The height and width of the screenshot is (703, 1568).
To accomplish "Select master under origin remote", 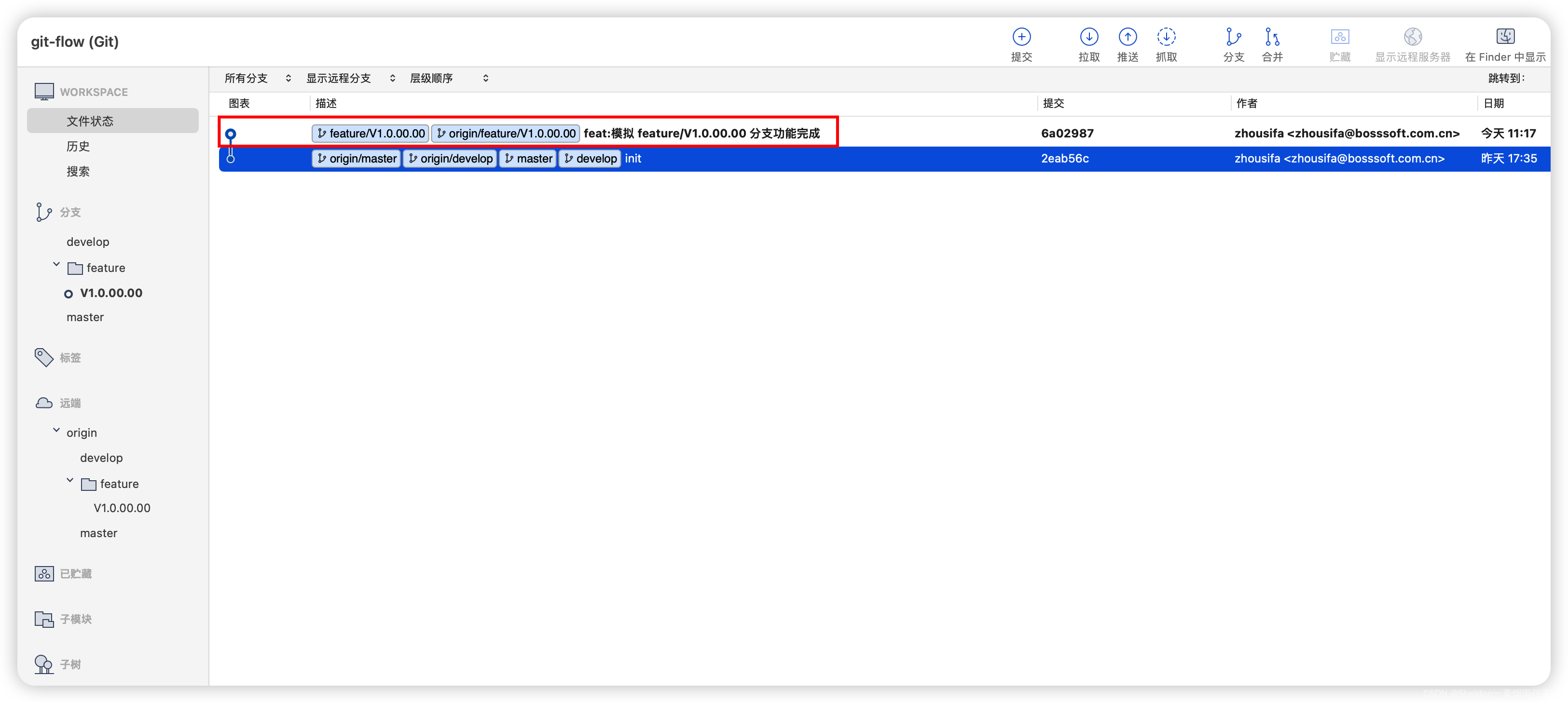I will [98, 533].
